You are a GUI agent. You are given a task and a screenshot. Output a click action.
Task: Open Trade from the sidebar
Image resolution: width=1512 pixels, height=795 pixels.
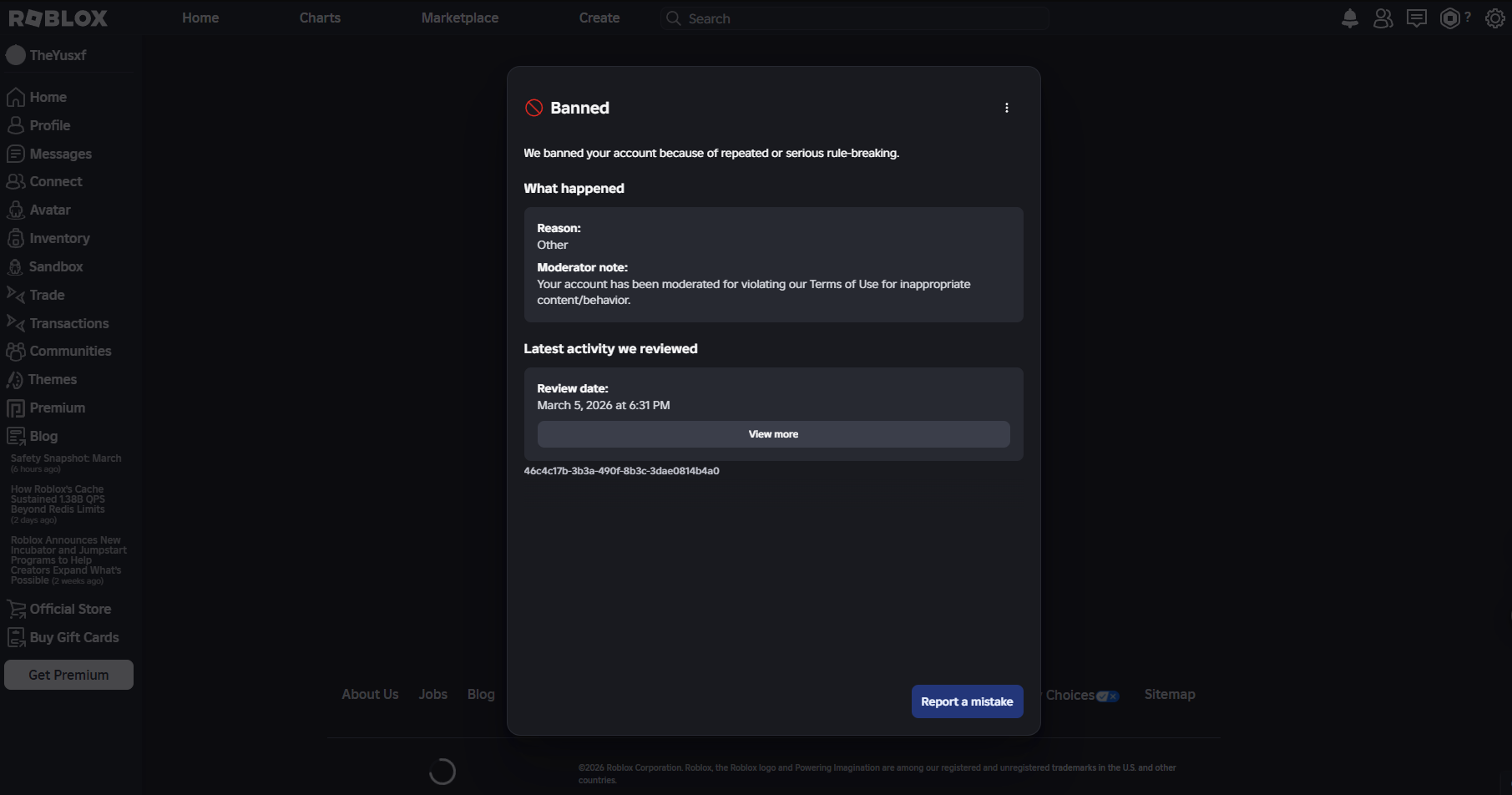[36, 295]
